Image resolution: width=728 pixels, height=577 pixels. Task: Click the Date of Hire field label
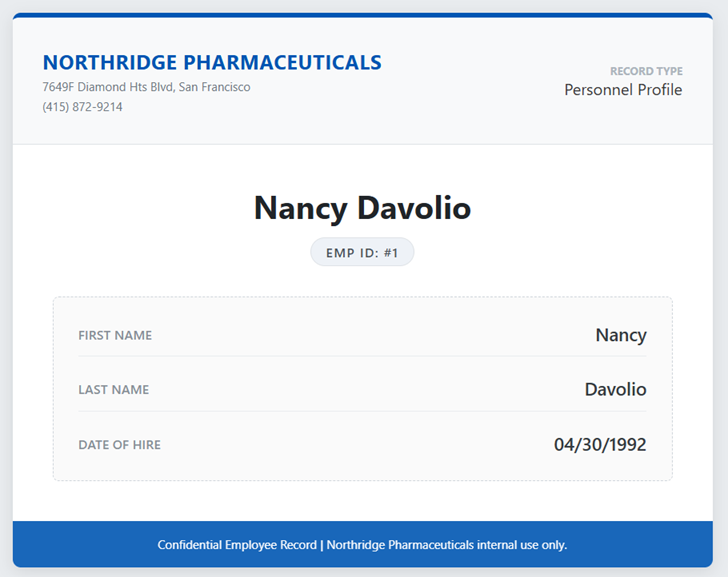tap(119, 445)
